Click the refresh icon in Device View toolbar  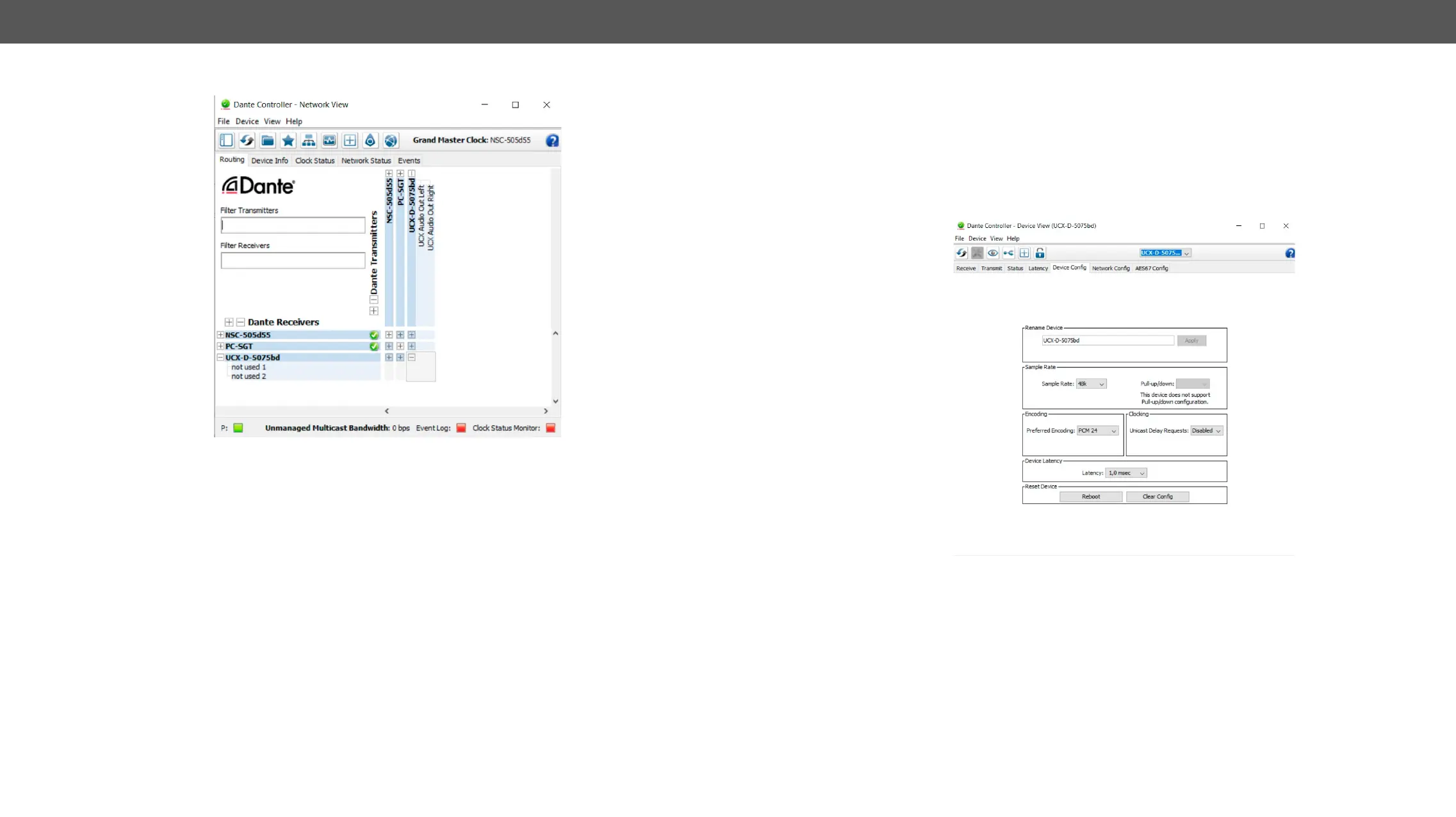(961, 253)
